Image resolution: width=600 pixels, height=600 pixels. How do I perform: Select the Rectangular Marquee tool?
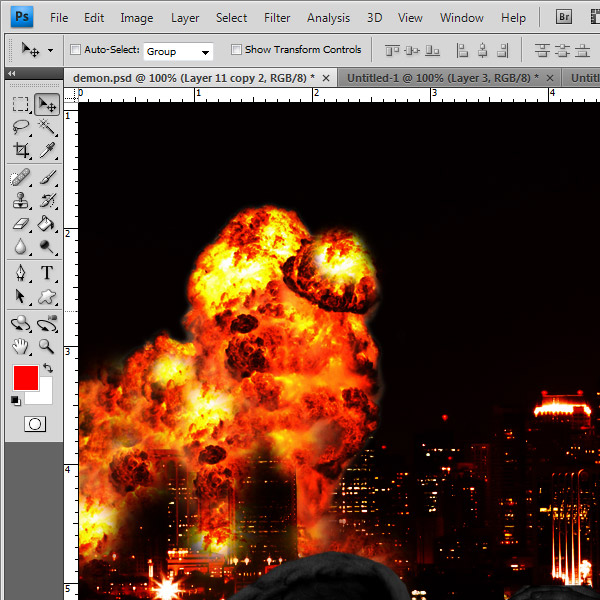pyautogui.click(x=20, y=104)
